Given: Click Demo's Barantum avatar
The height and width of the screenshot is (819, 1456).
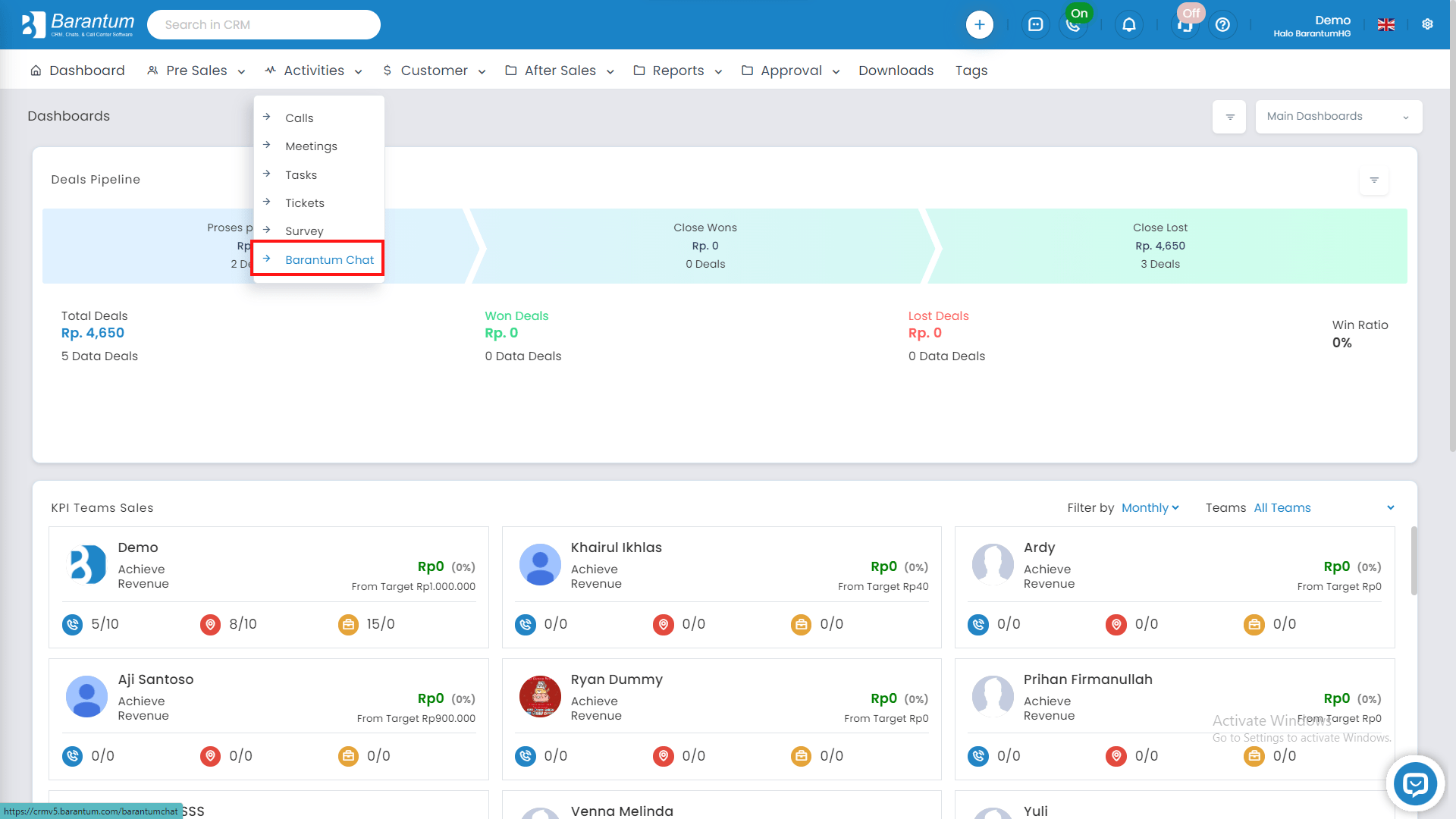Looking at the screenshot, I should click(x=87, y=565).
